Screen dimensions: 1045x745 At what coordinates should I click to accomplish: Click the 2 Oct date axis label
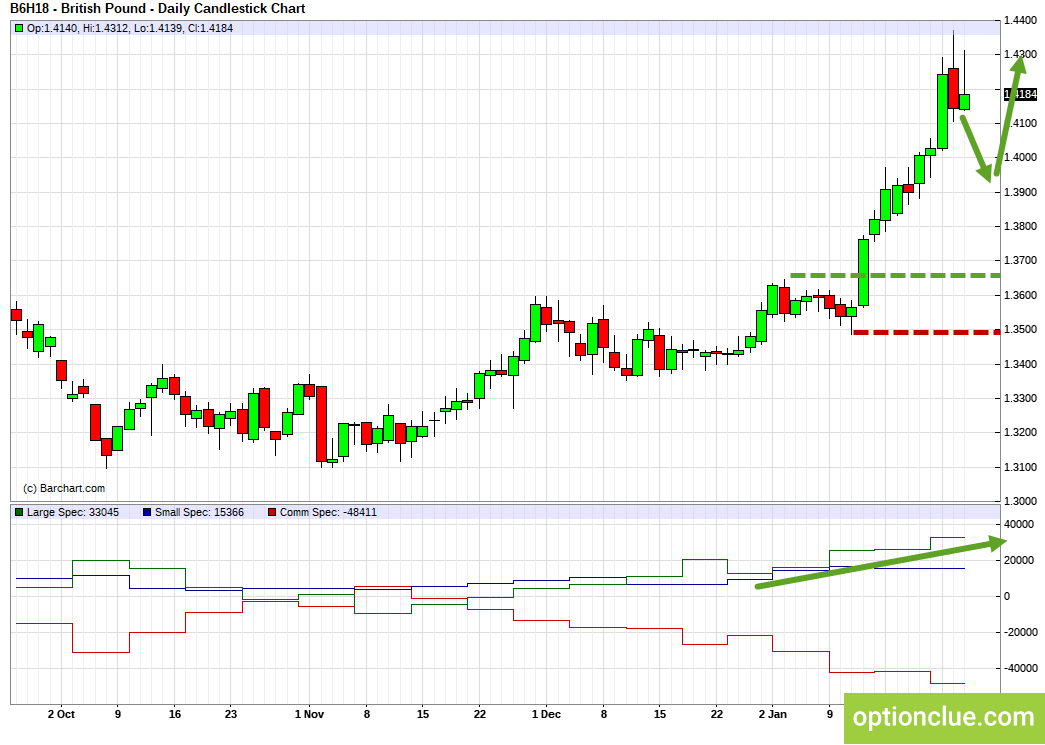click(61, 714)
